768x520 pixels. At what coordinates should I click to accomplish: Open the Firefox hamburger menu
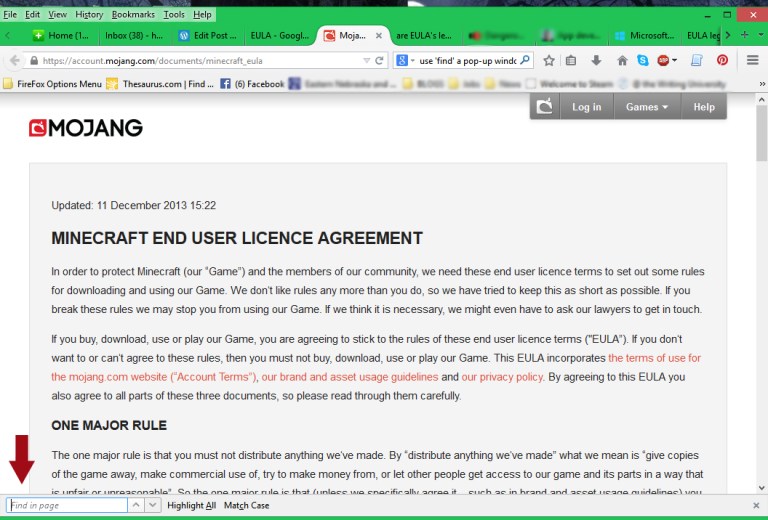click(753, 60)
